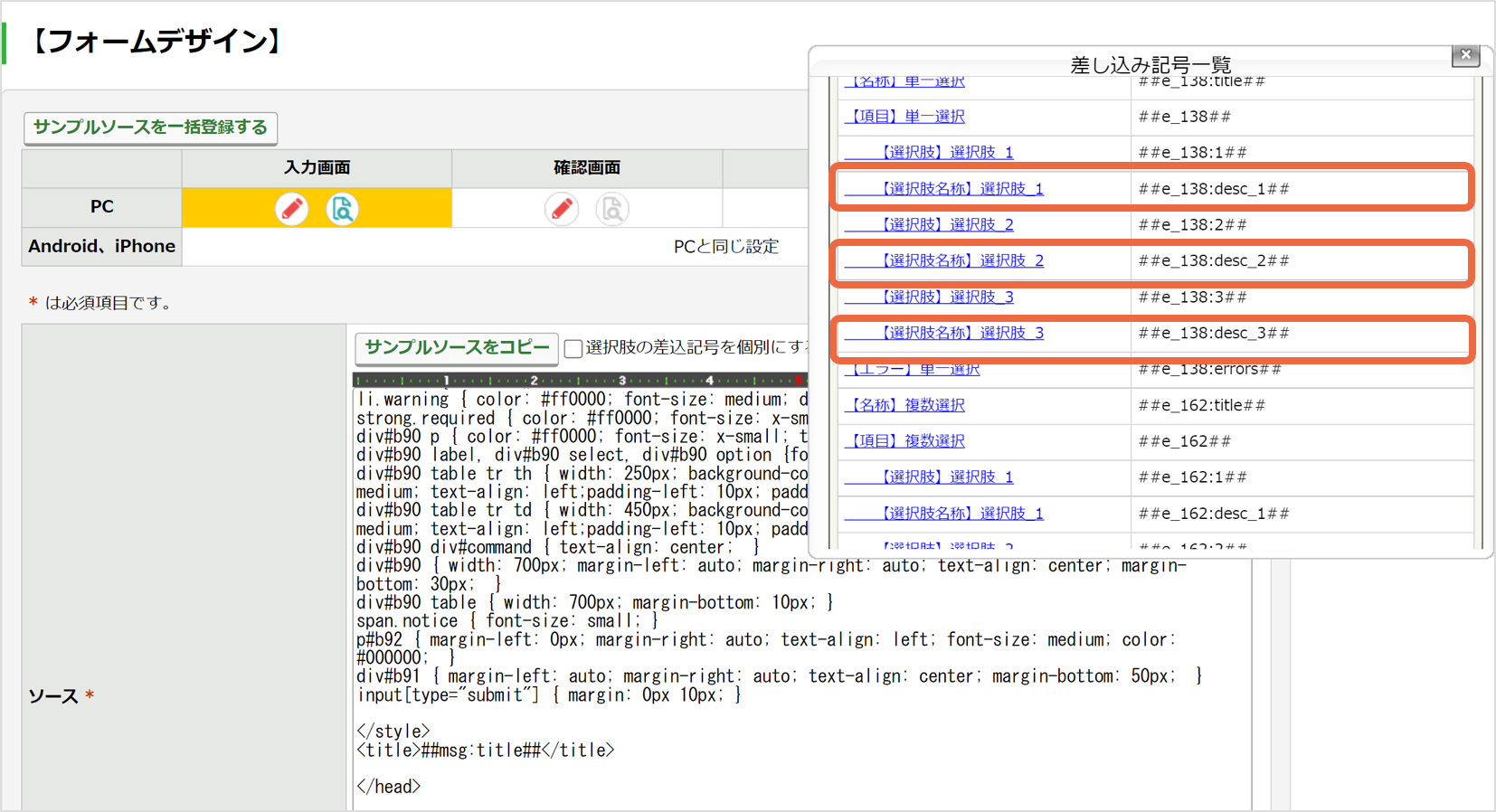Click the </head> line in source
The image size is (1496, 812).
point(389,787)
